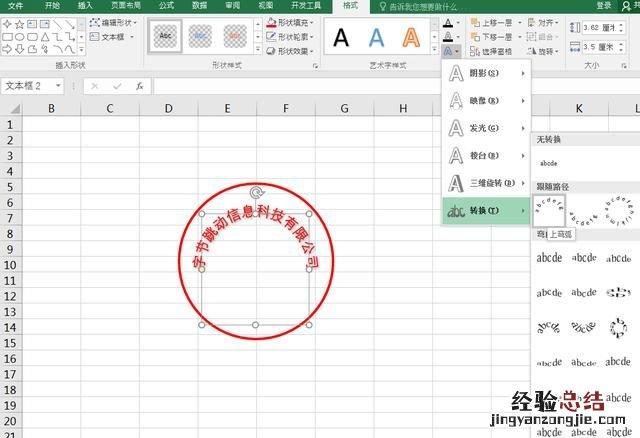Select the four-point star shape
640x438 pixels.
[x=7, y=24]
